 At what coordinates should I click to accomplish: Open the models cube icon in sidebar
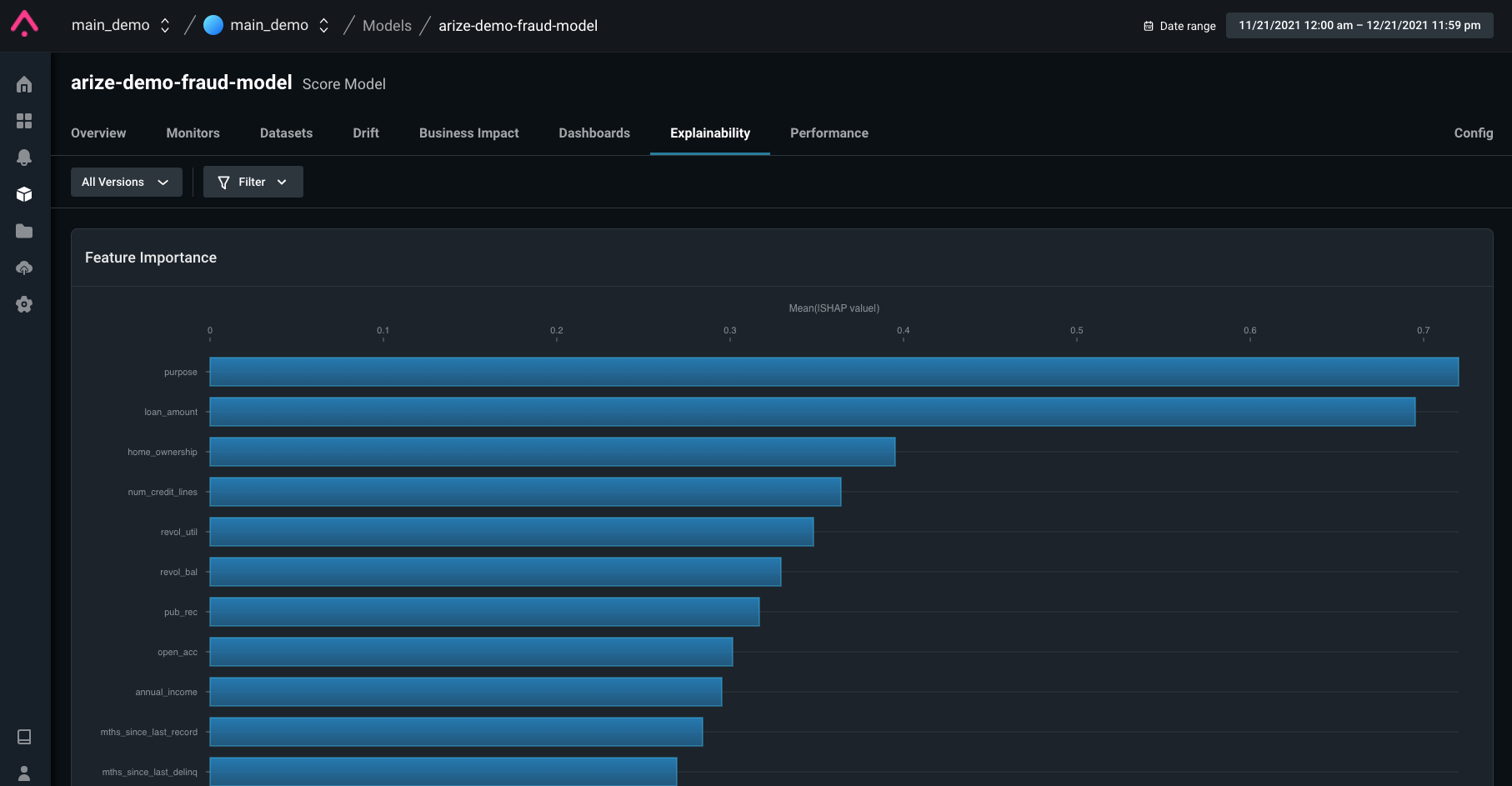(24, 194)
